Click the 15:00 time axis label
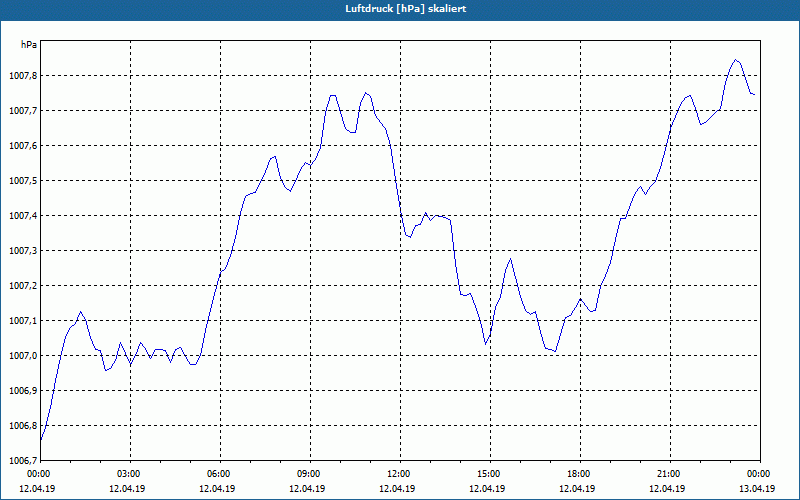800x500 pixels. [x=490, y=474]
